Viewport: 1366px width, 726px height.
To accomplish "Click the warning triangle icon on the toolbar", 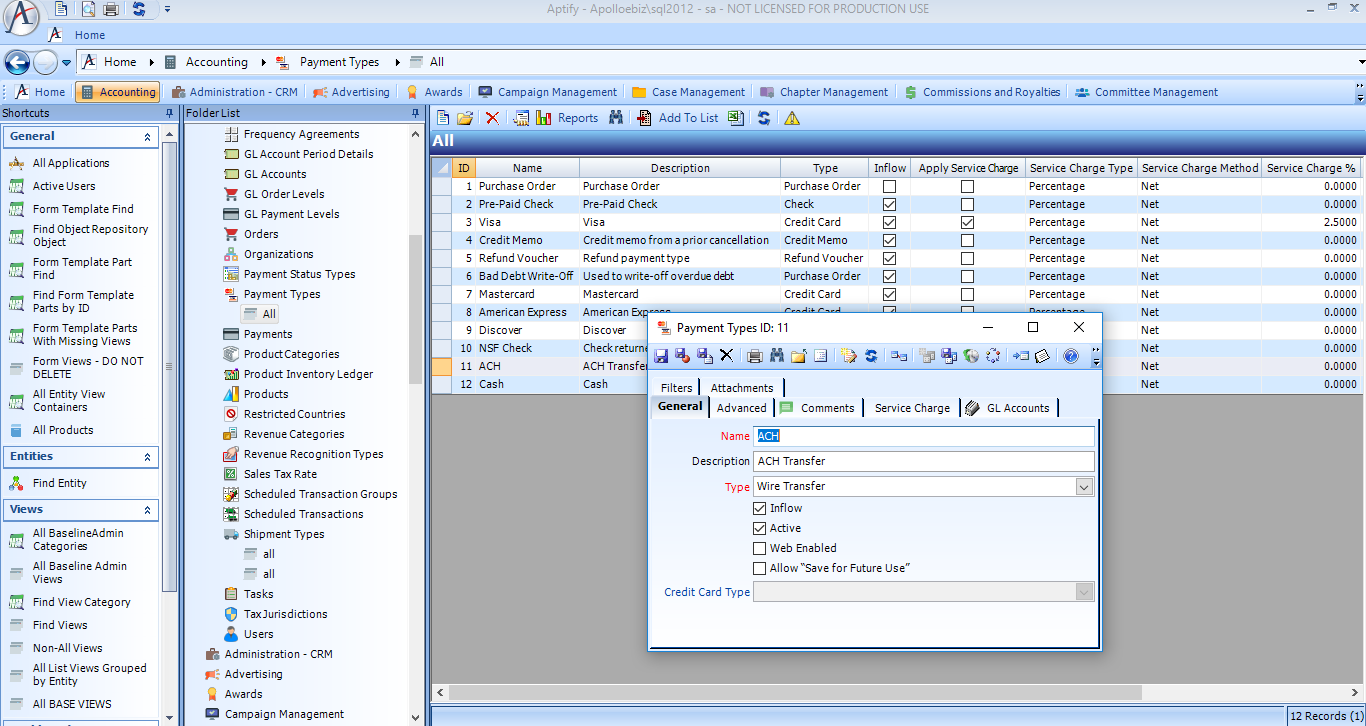I will pyautogui.click(x=790, y=118).
